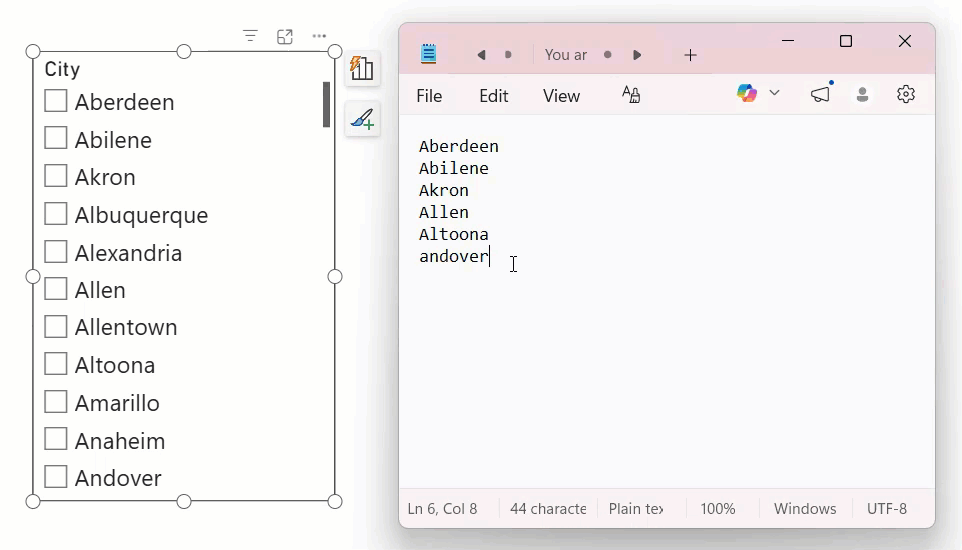The image size is (962, 550).
Task: Open the account profile icon
Action: (x=862, y=95)
